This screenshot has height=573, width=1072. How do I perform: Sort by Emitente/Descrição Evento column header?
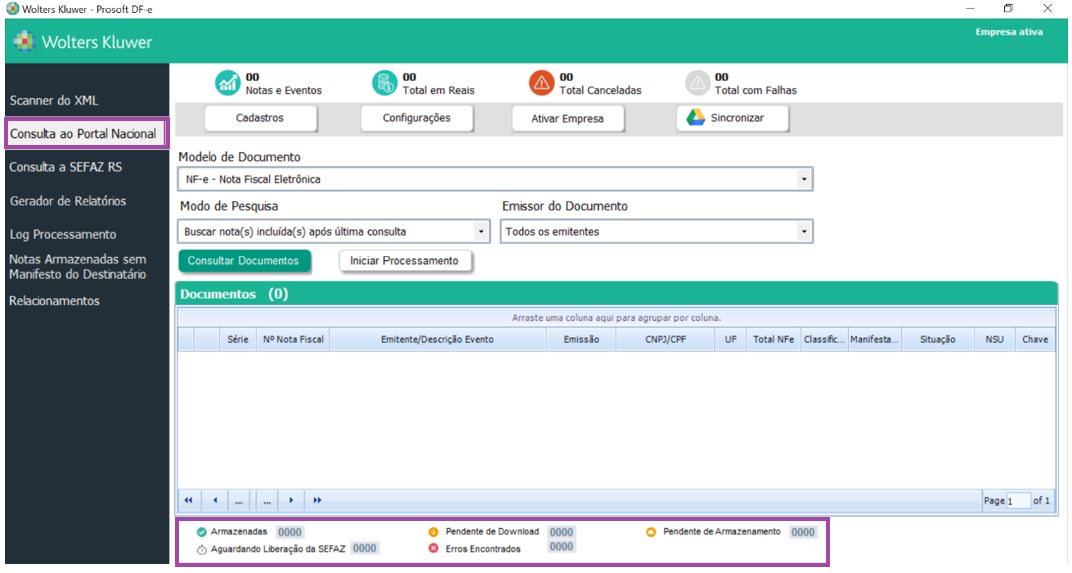[438, 339]
